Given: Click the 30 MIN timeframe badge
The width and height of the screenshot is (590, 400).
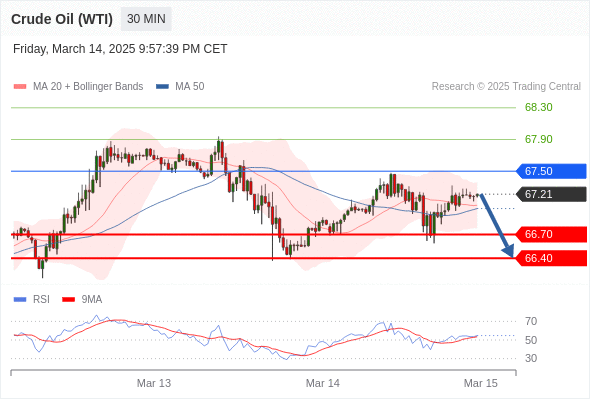Looking at the screenshot, I should (146, 19).
